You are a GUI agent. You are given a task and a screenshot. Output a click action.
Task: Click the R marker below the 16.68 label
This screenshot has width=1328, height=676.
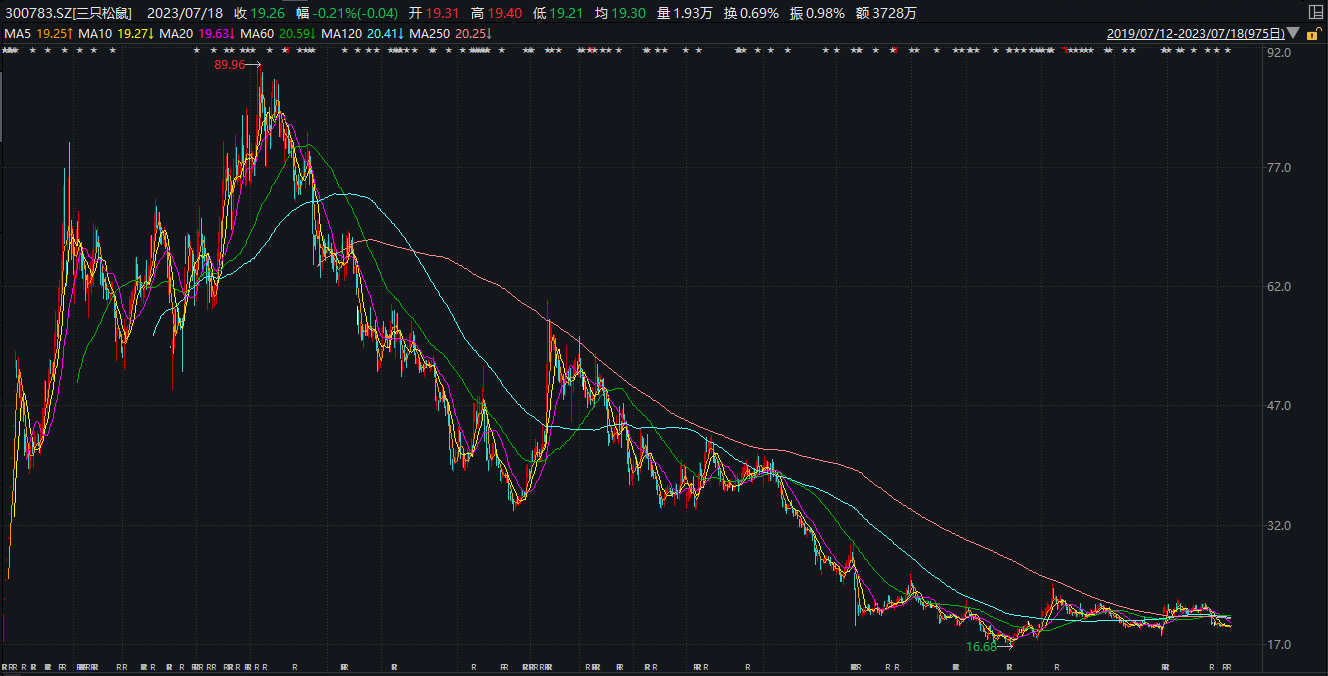click(1009, 666)
